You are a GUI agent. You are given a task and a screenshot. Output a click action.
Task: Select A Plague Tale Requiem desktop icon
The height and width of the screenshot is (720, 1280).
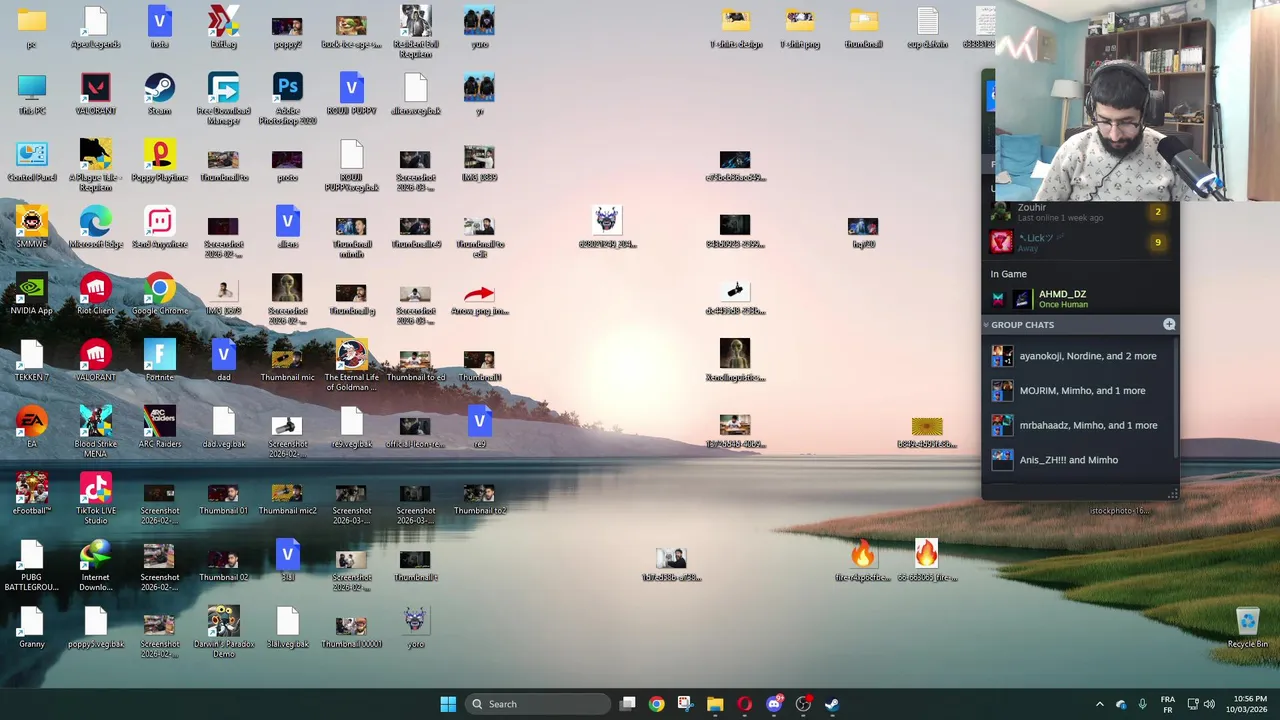(95, 165)
